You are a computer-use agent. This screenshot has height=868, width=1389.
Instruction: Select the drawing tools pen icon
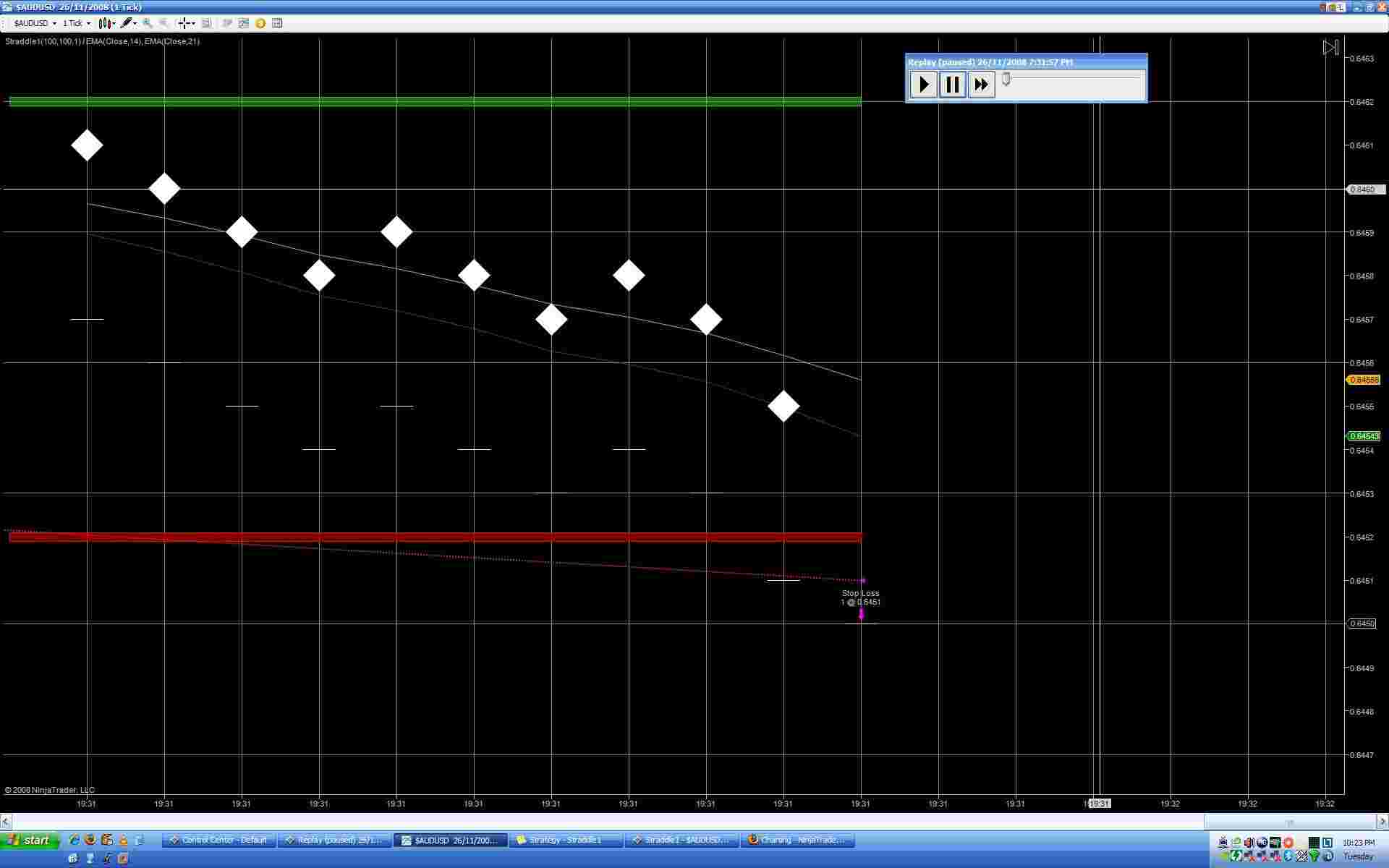click(x=127, y=23)
